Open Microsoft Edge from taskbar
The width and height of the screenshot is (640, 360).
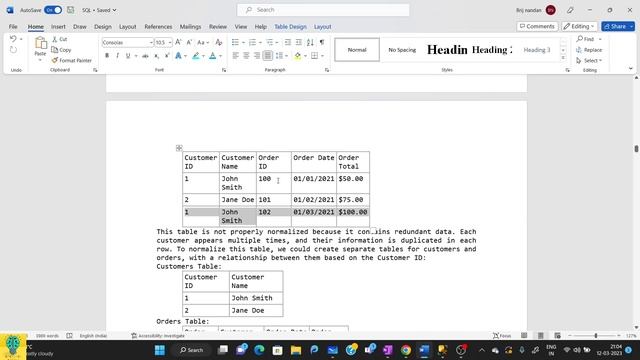click(x=259, y=350)
